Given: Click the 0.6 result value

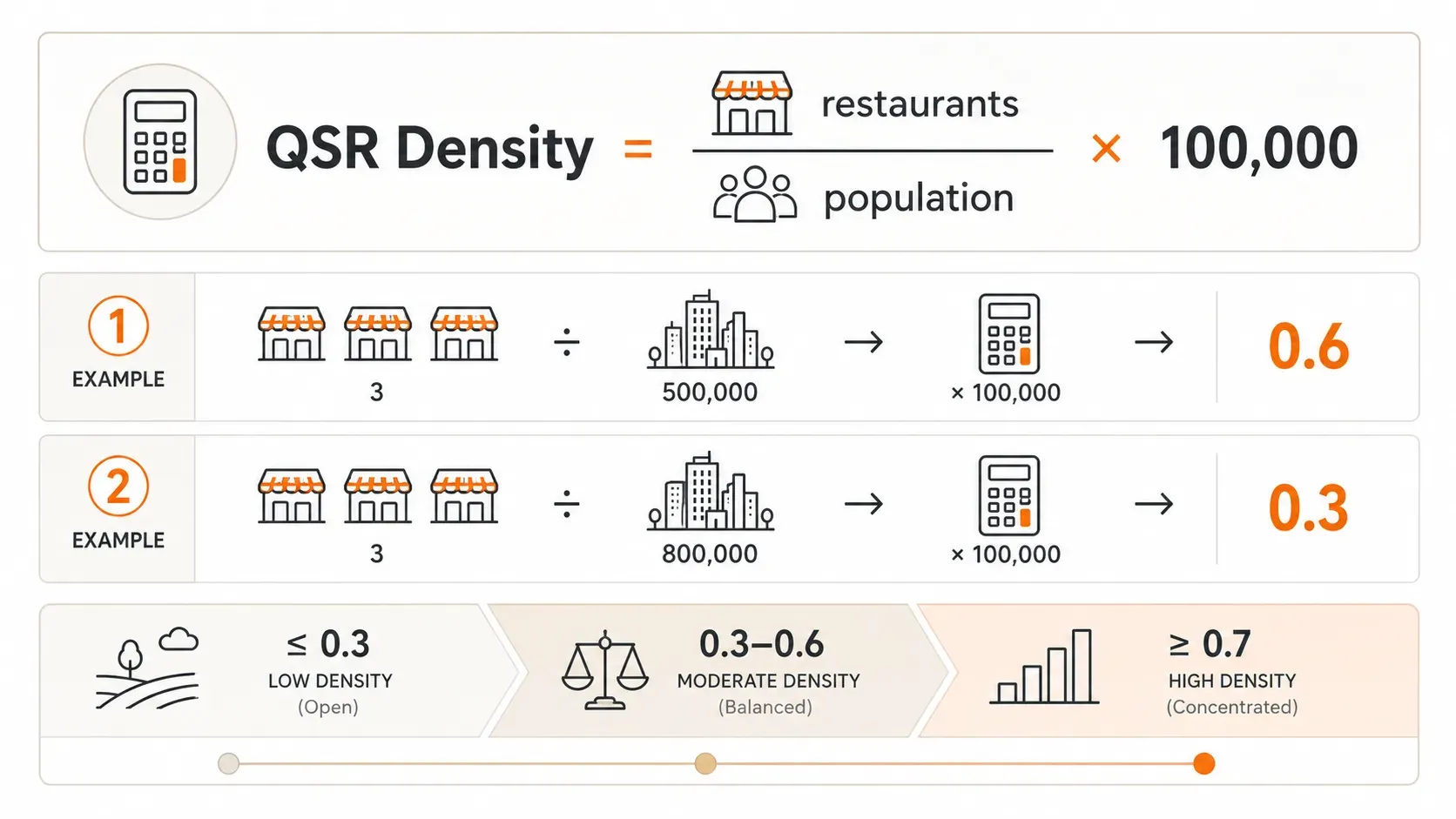Looking at the screenshot, I should 1308,346.
